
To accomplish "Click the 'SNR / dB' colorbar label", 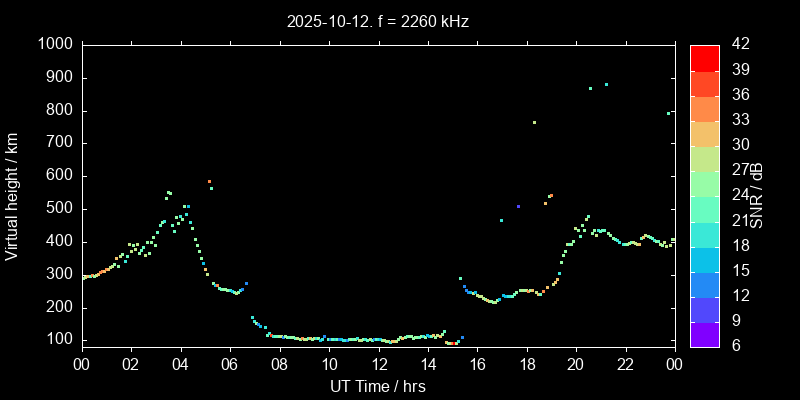I will coord(757,195).
